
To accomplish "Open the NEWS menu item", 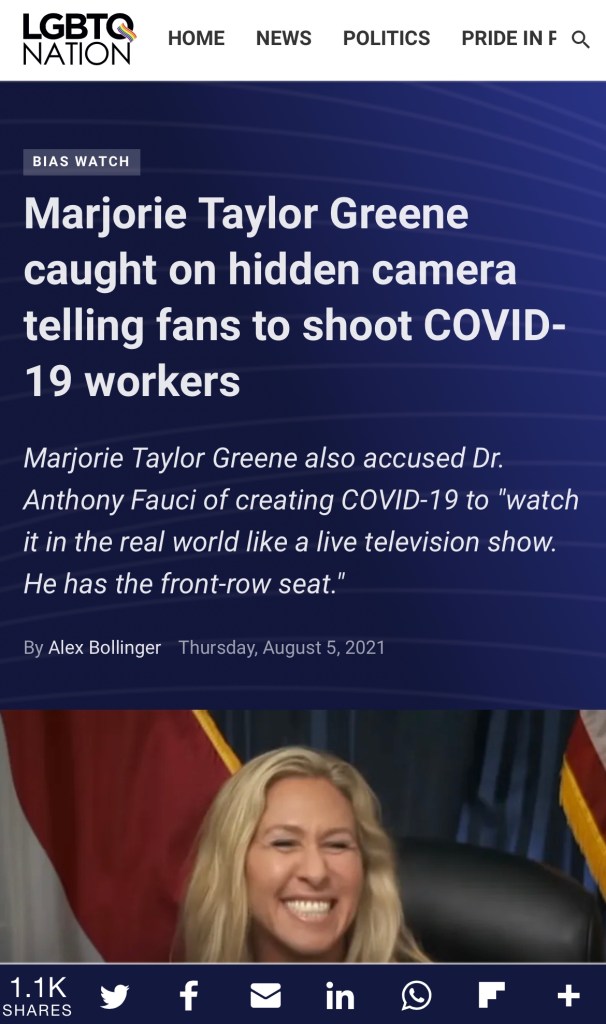I will click(x=283, y=39).
